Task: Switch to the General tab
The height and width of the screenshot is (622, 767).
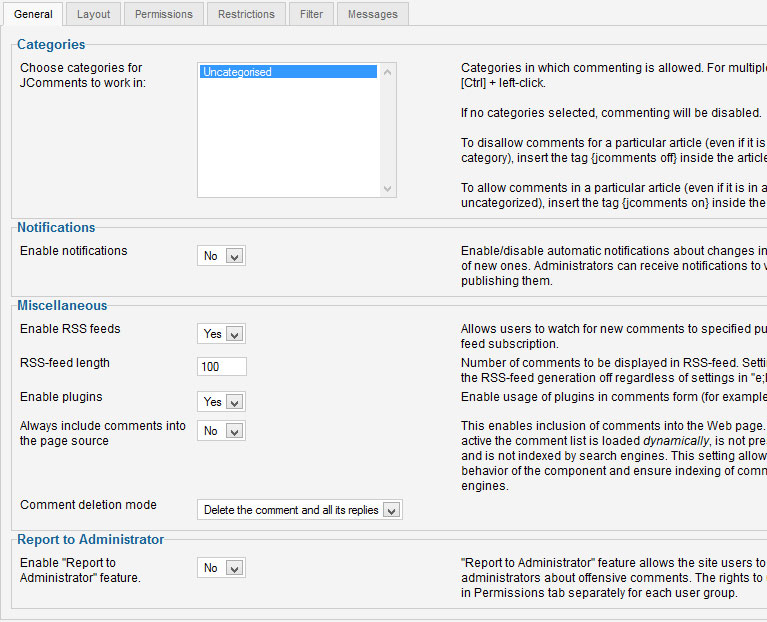Action: (x=33, y=14)
